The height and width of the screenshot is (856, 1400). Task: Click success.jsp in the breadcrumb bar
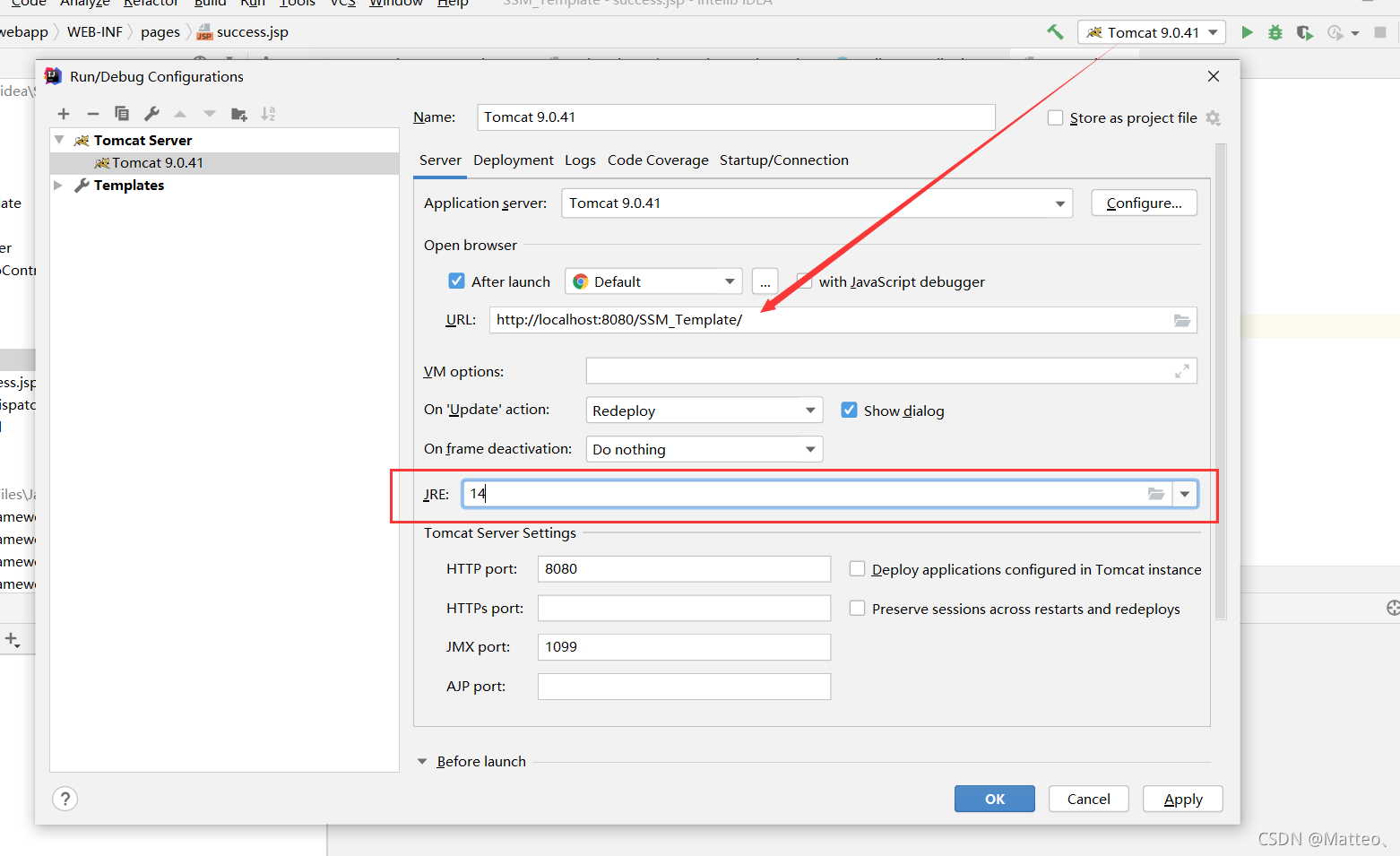point(244,32)
